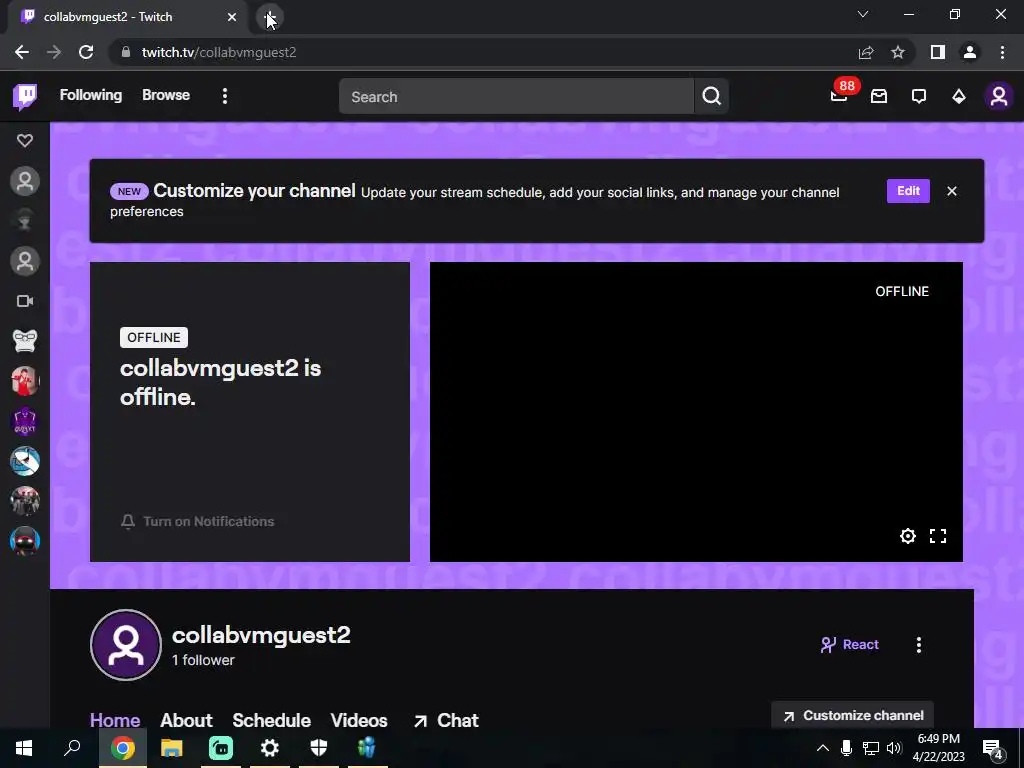Open the goggles mascot channel in sidebar
Viewport: 1024px width, 768px height.
[25, 341]
